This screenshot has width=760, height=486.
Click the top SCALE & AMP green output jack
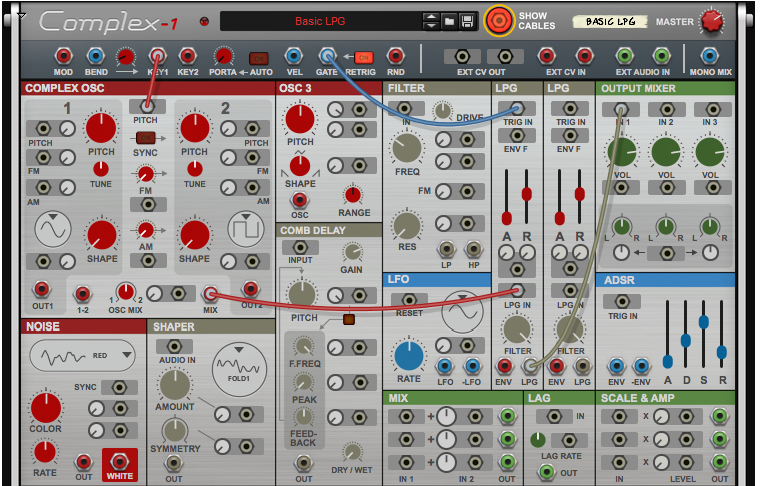720,416
